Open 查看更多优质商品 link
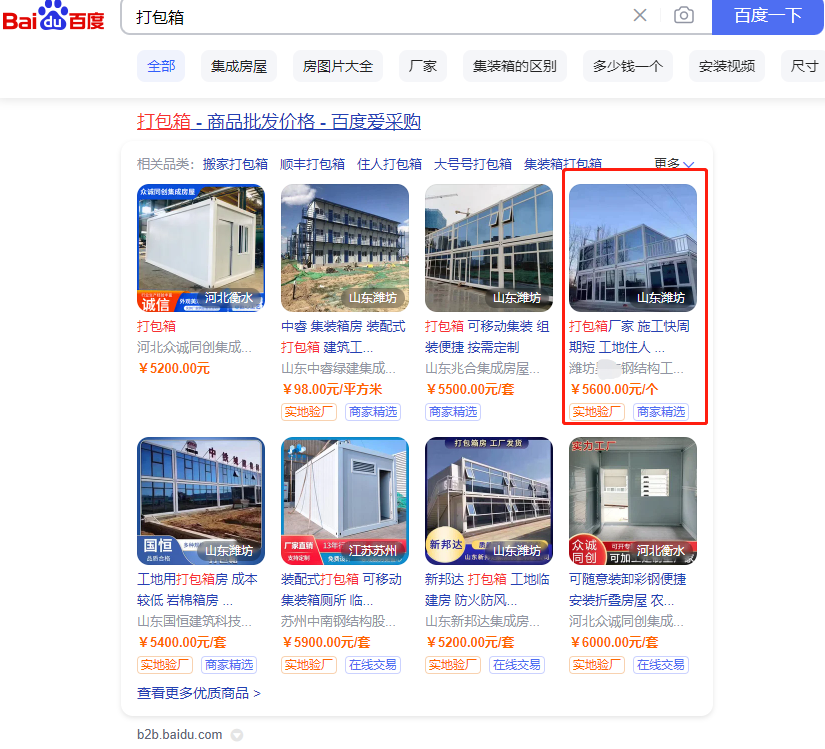 click(x=199, y=693)
